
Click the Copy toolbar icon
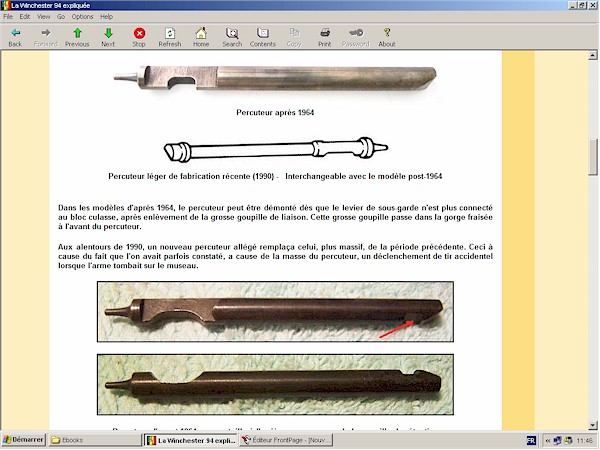click(x=294, y=37)
